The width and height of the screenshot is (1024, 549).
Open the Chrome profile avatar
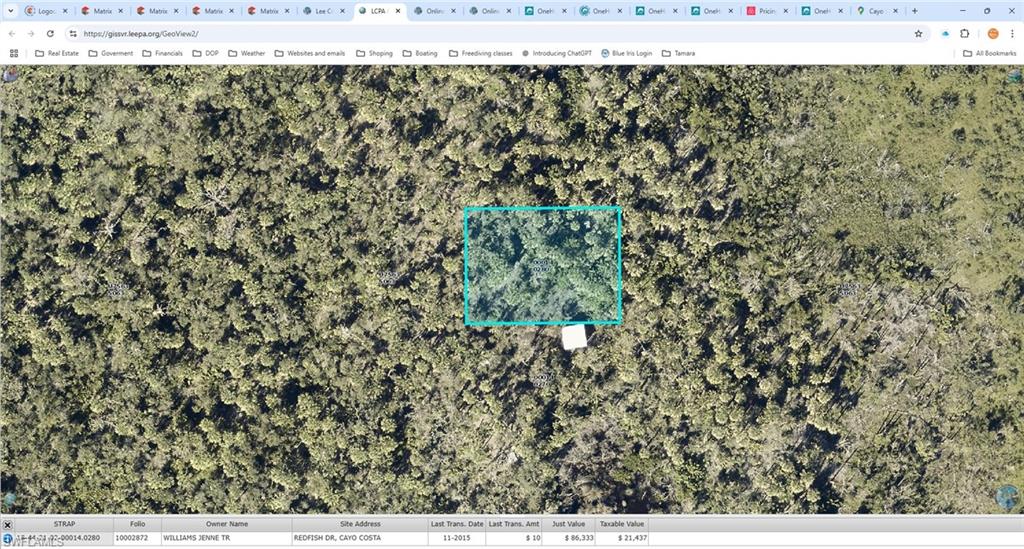pyautogui.click(x=993, y=33)
